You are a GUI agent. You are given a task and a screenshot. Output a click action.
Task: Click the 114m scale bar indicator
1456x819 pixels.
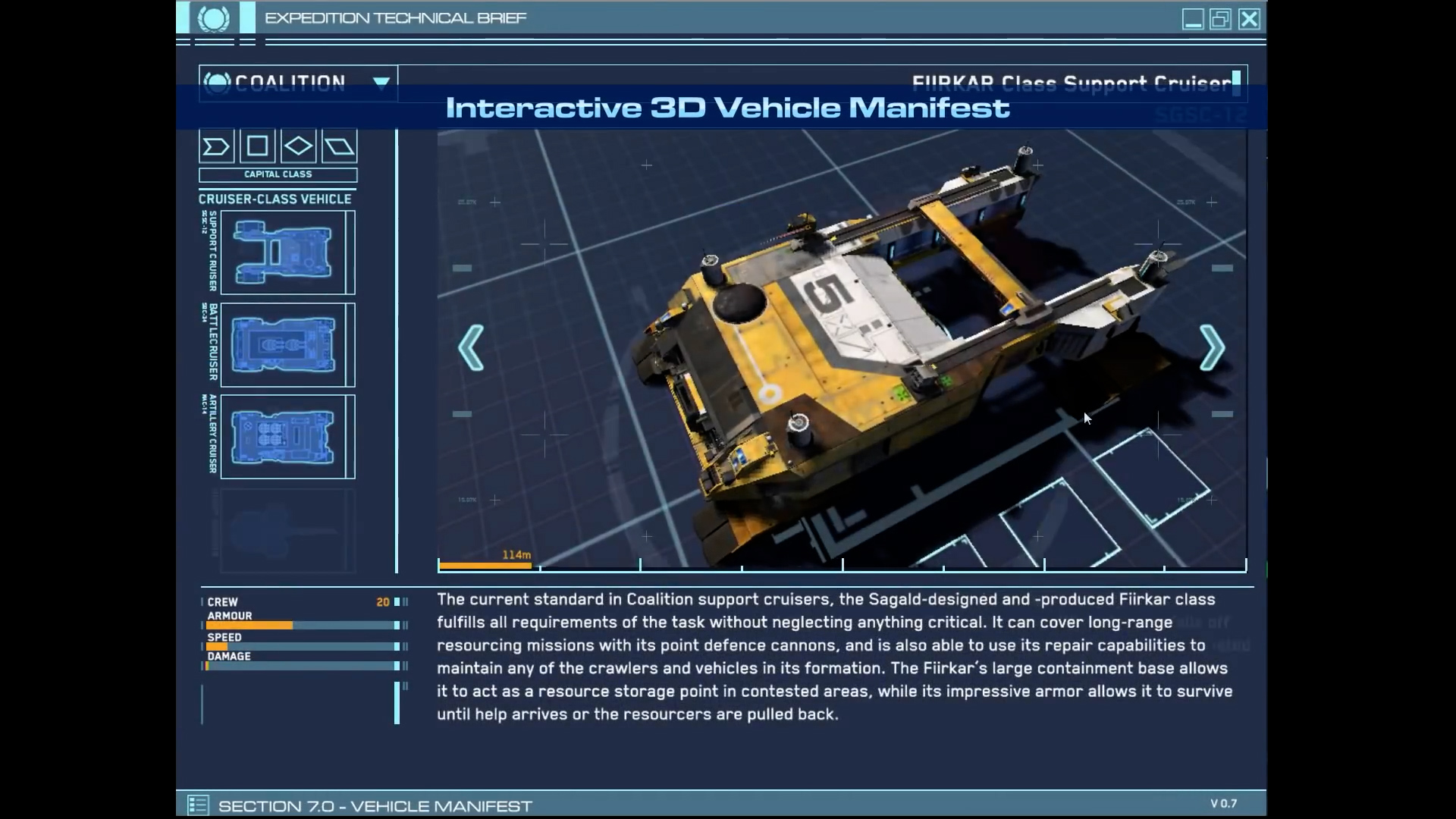click(485, 565)
